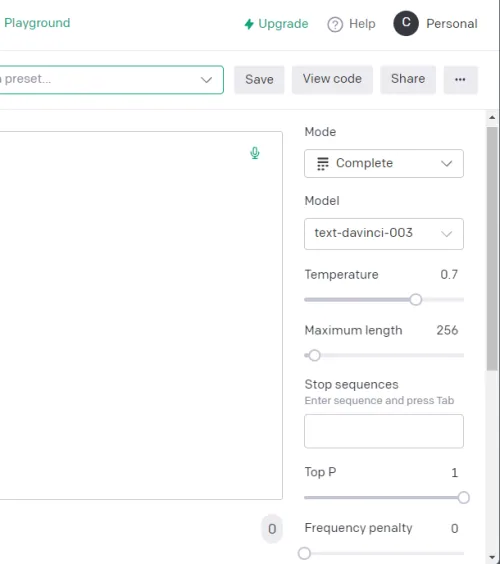Open the Help menu
This screenshot has height=564, width=500.
pyautogui.click(x=351, y=24)
